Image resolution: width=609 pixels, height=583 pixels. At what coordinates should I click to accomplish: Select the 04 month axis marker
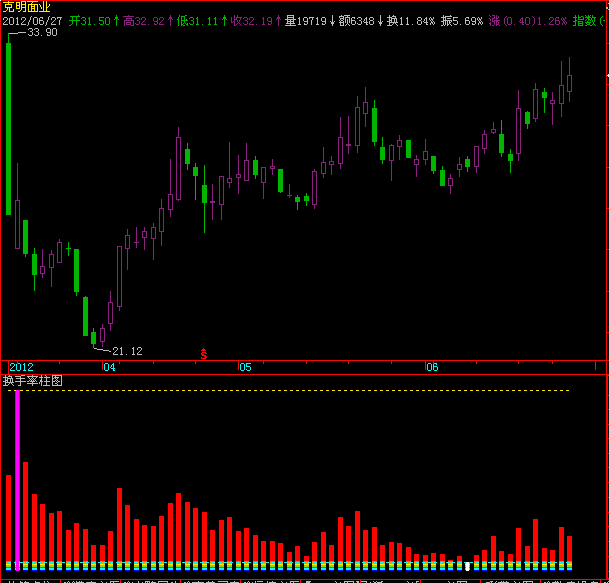pos(110,367)
